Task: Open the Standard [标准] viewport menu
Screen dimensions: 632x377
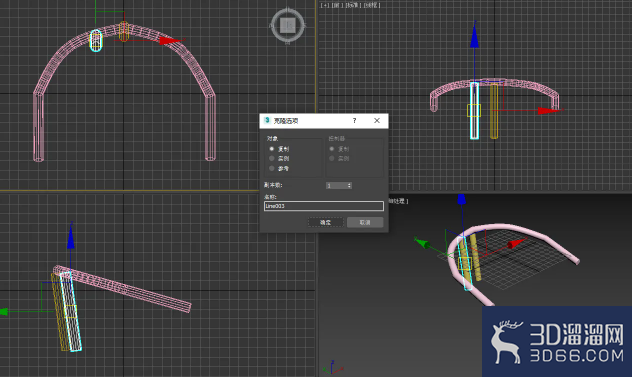Action: [x=352, y=5]
